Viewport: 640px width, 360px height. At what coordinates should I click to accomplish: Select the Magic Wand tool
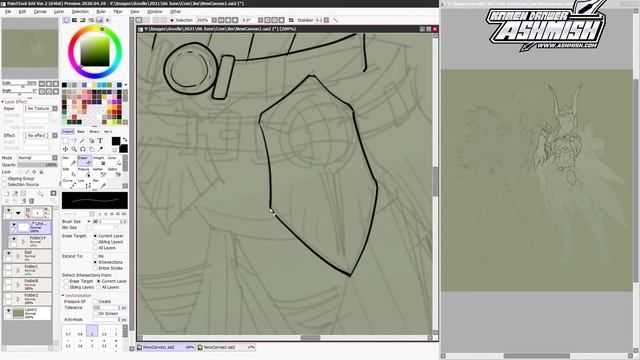pos(83,141)
